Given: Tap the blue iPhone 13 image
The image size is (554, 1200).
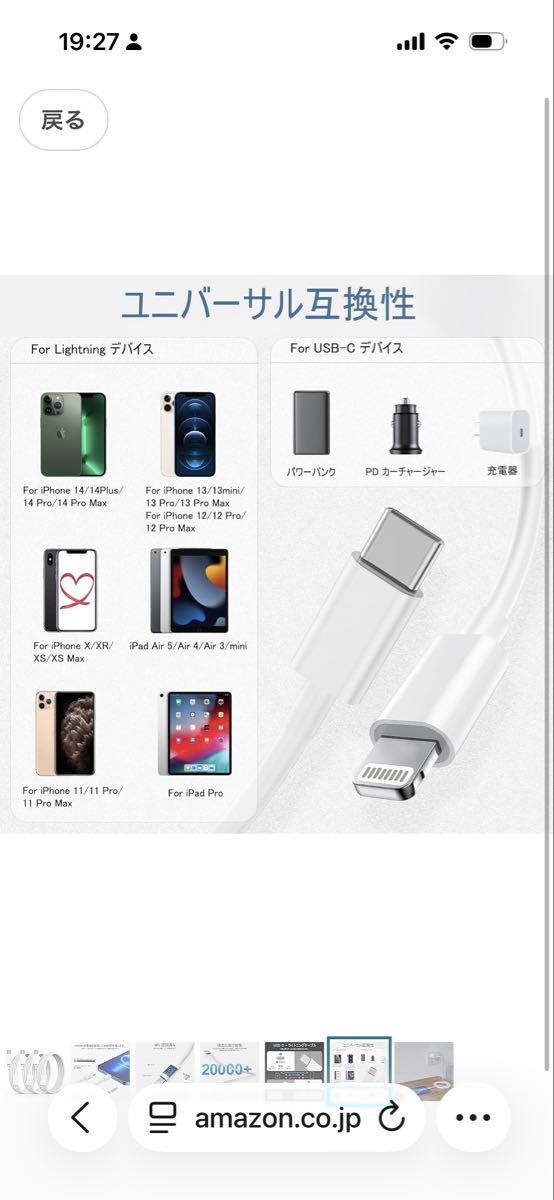Looking at the screenshot, I should tap(188, 434).
